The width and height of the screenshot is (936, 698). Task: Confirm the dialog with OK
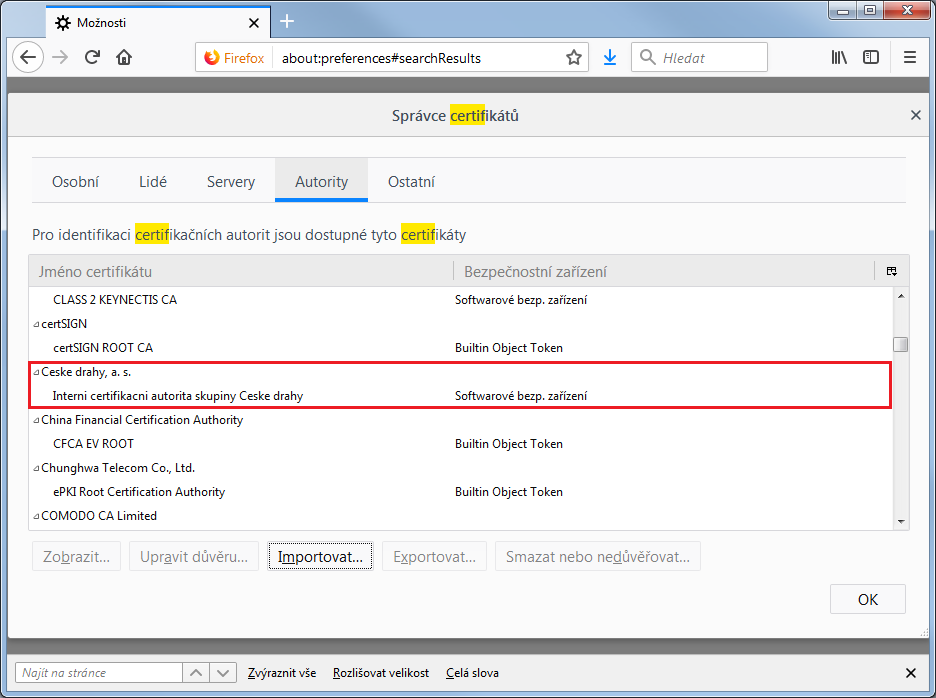click(x=867, y=599)
